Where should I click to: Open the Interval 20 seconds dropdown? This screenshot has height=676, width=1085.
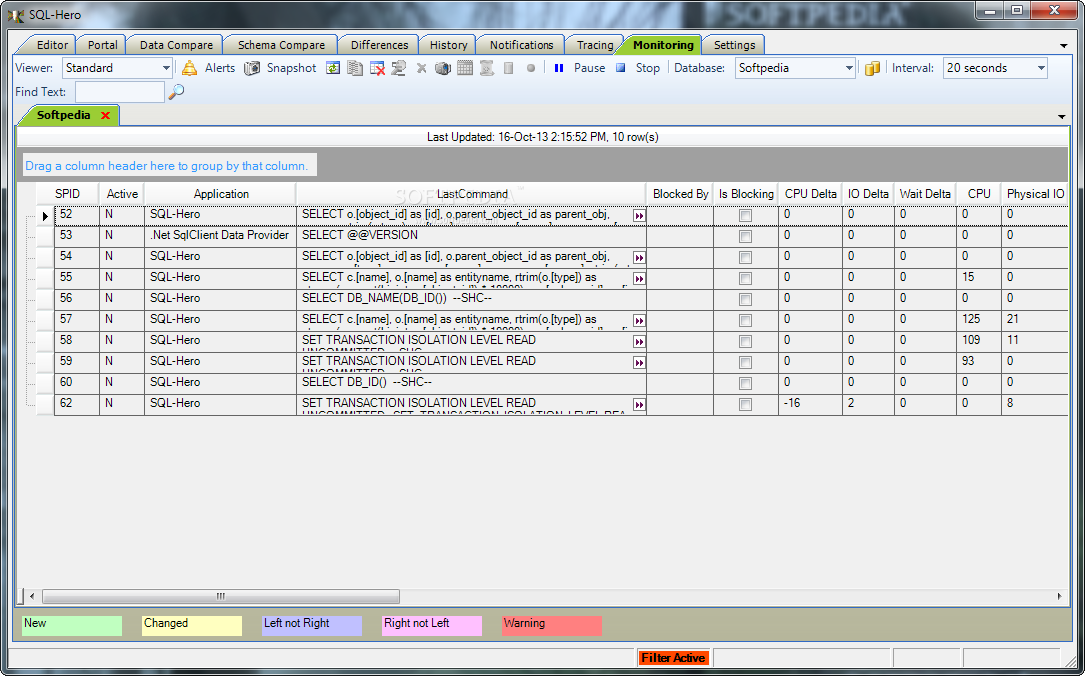(1041, 68)
